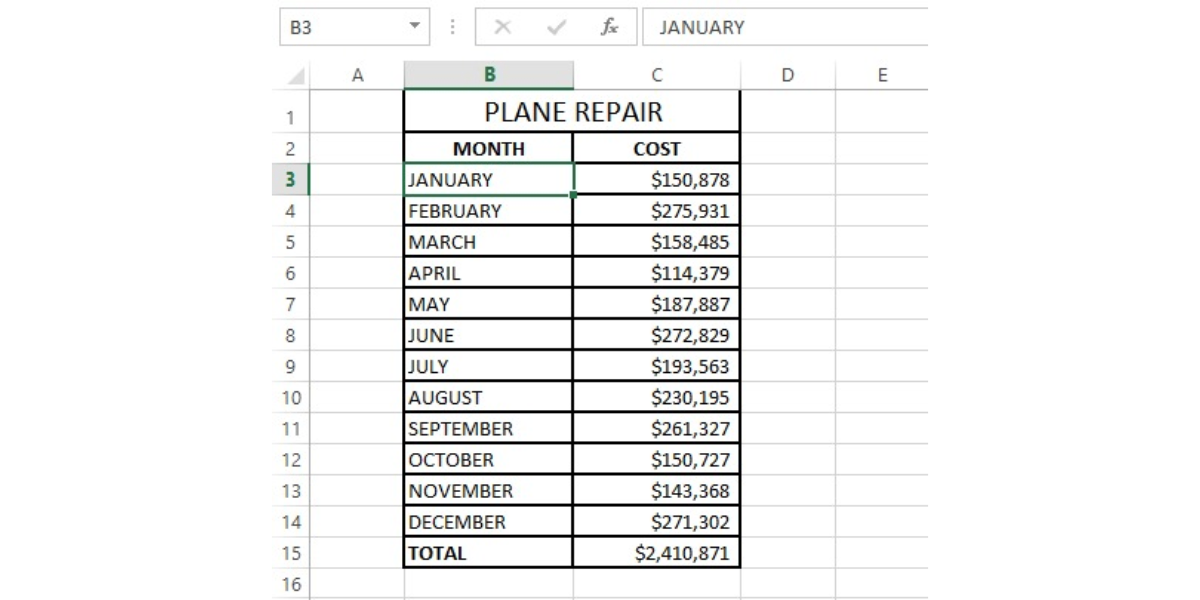Click the Enter checkmark icon in formula bar

click(x=556, y=27)
